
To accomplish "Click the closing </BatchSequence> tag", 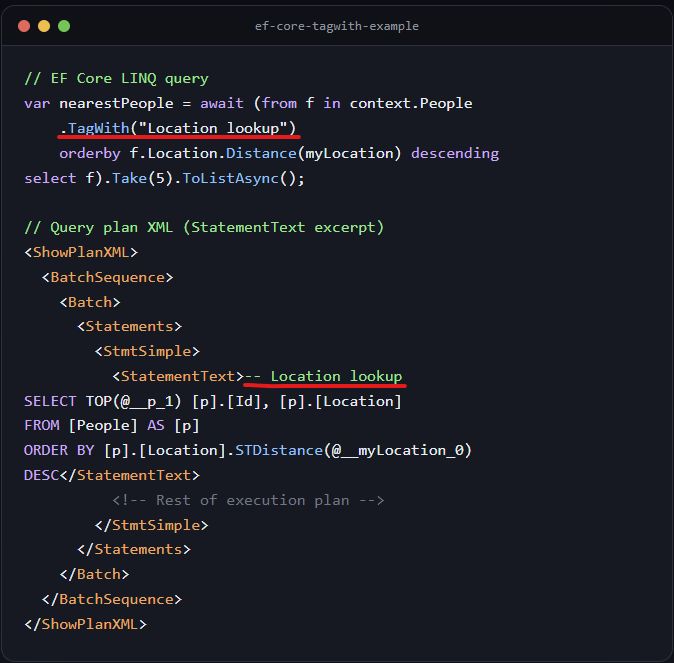I will [x=112, y=599].
